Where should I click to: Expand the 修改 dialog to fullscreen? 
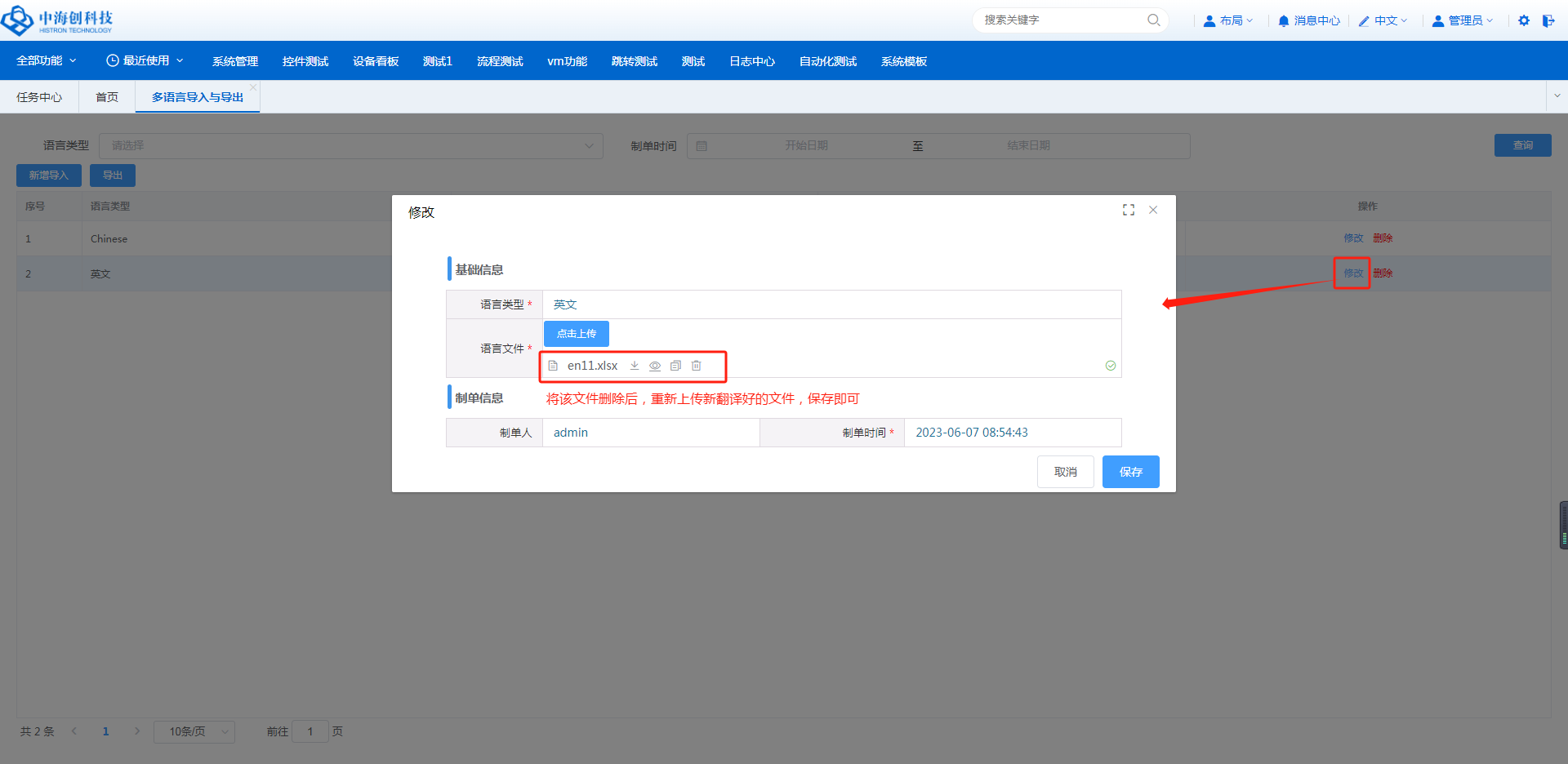(x=1129, y=210)
